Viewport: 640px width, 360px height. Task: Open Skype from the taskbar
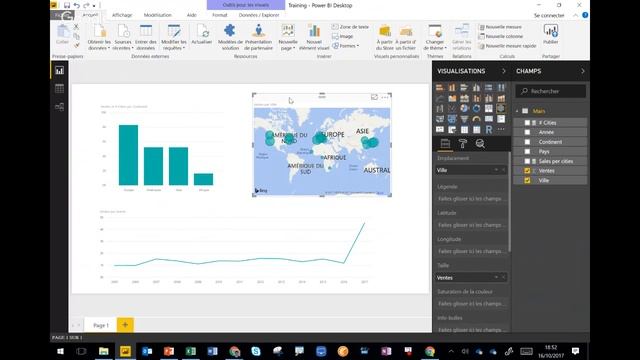(x=256, y=351)
